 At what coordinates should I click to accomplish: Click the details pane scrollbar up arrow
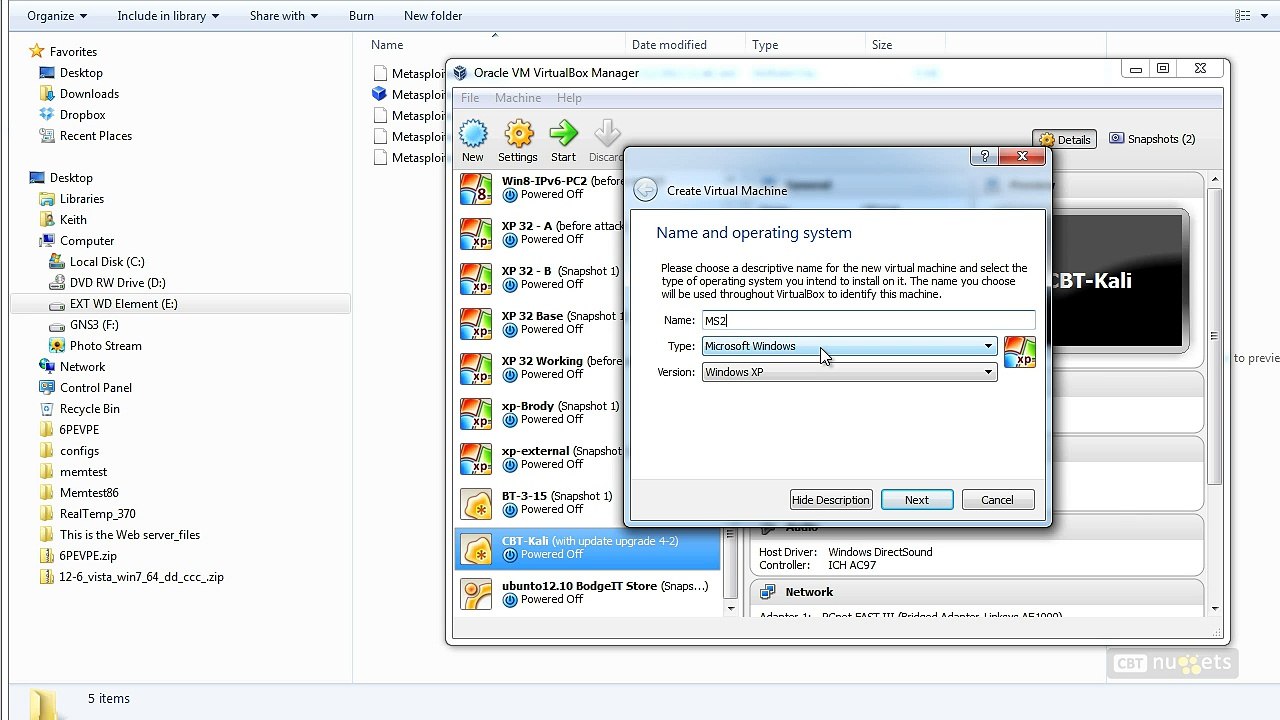tap(1215, 180)
